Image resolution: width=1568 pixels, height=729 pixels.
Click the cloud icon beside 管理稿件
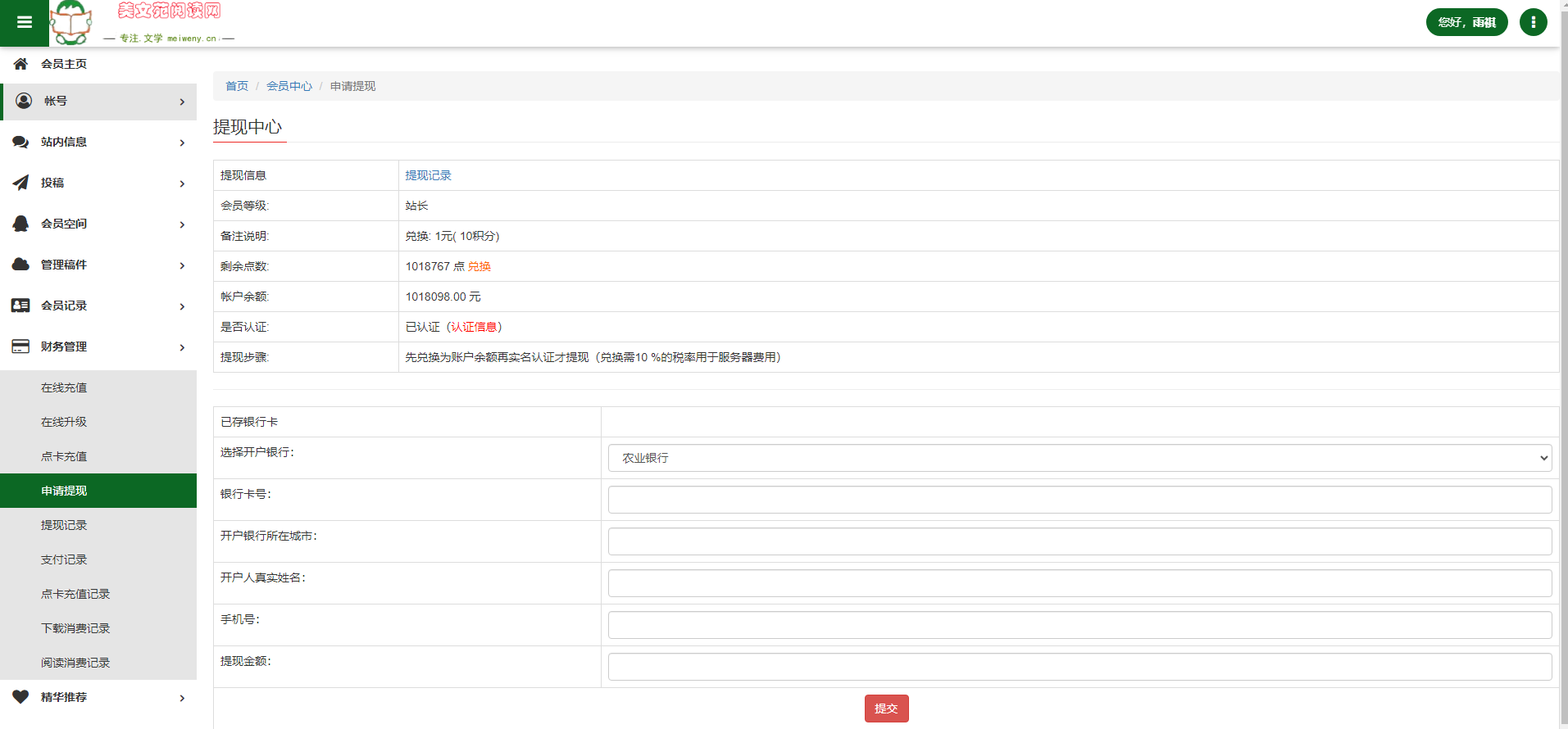[20, 265]
